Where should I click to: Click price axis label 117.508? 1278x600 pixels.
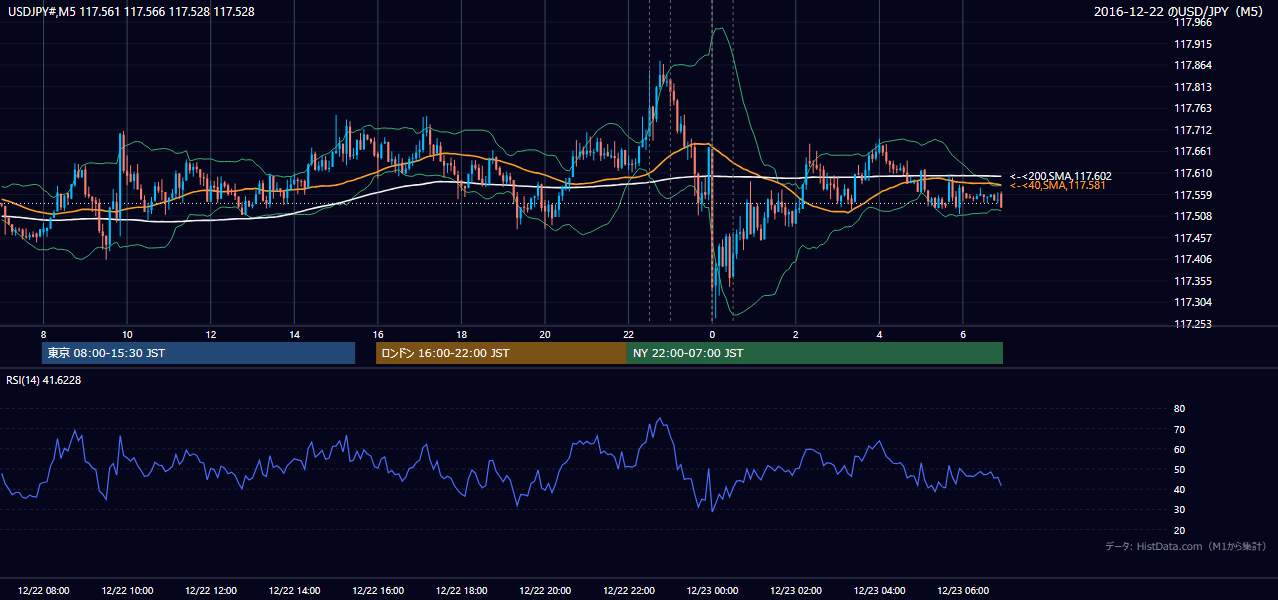(1194, 216)
